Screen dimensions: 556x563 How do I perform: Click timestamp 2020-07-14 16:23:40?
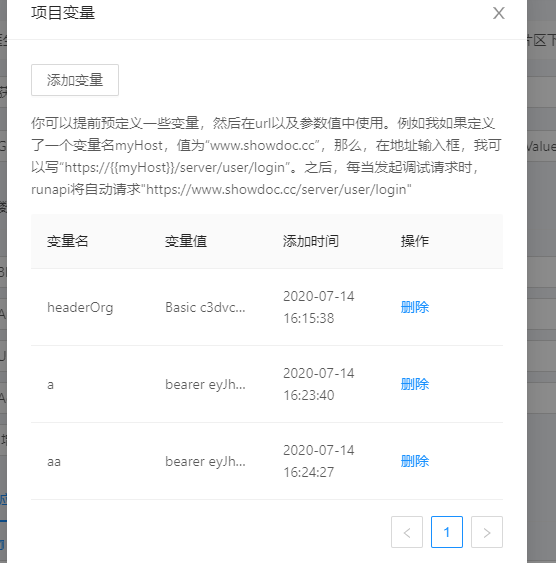pyautogui.click(x=319, y=384)
